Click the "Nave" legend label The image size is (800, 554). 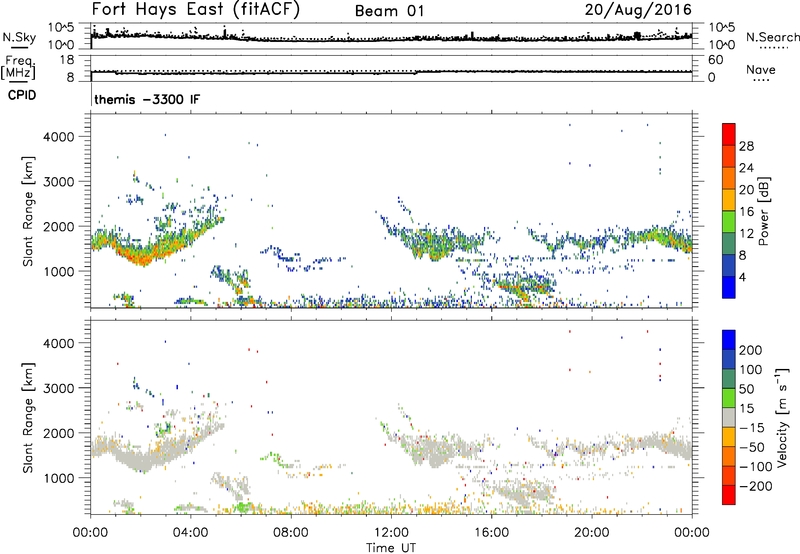point(761,70)
